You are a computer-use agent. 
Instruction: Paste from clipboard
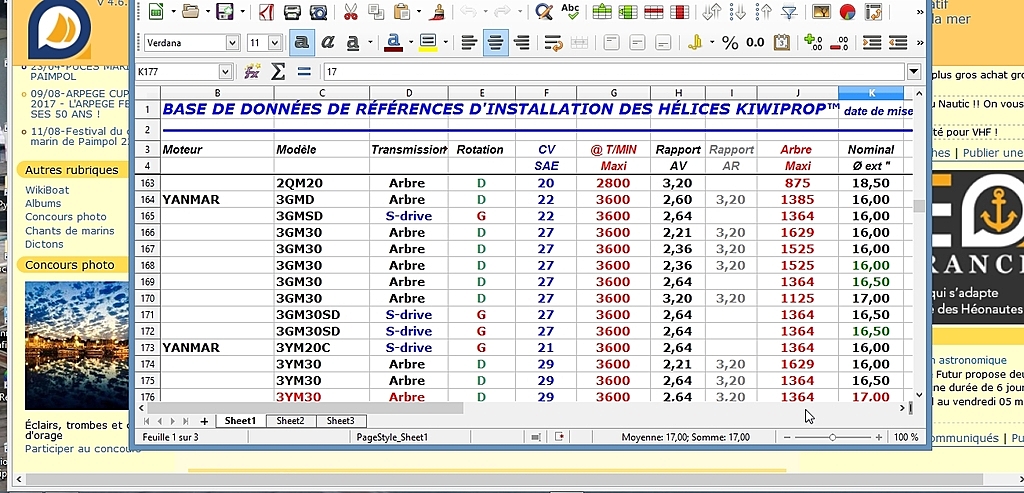[402, 11]
